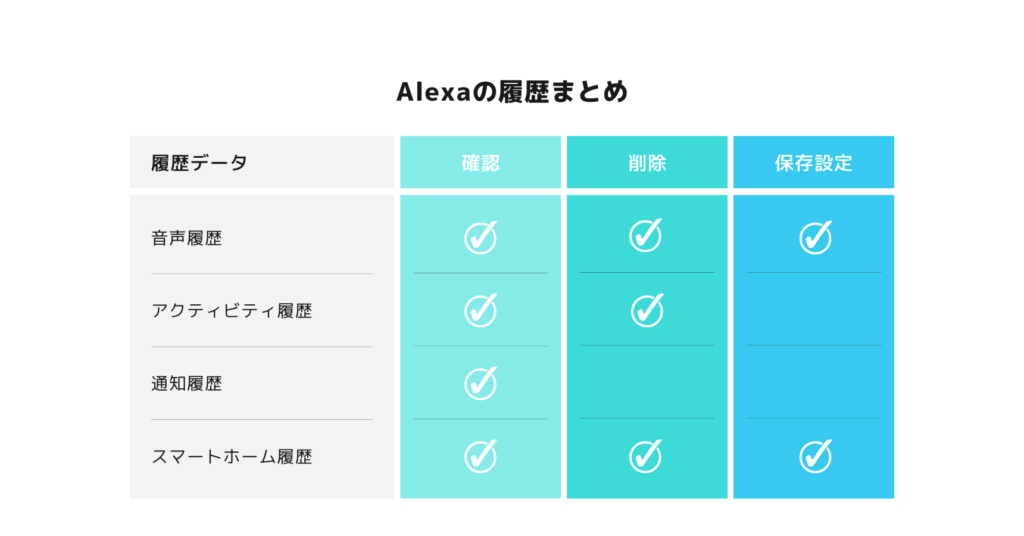
Task: Select the 確認 column header
Action: (481, 162)
